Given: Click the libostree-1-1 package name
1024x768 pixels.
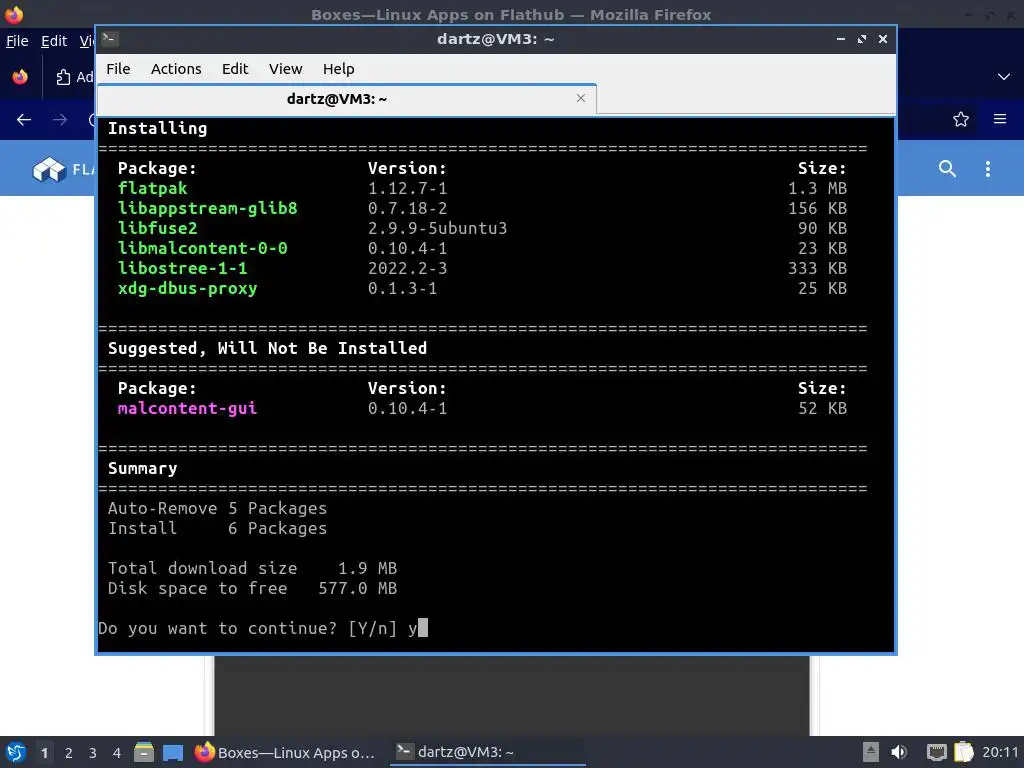Looking at the screenshot, I should coord(182,268).
